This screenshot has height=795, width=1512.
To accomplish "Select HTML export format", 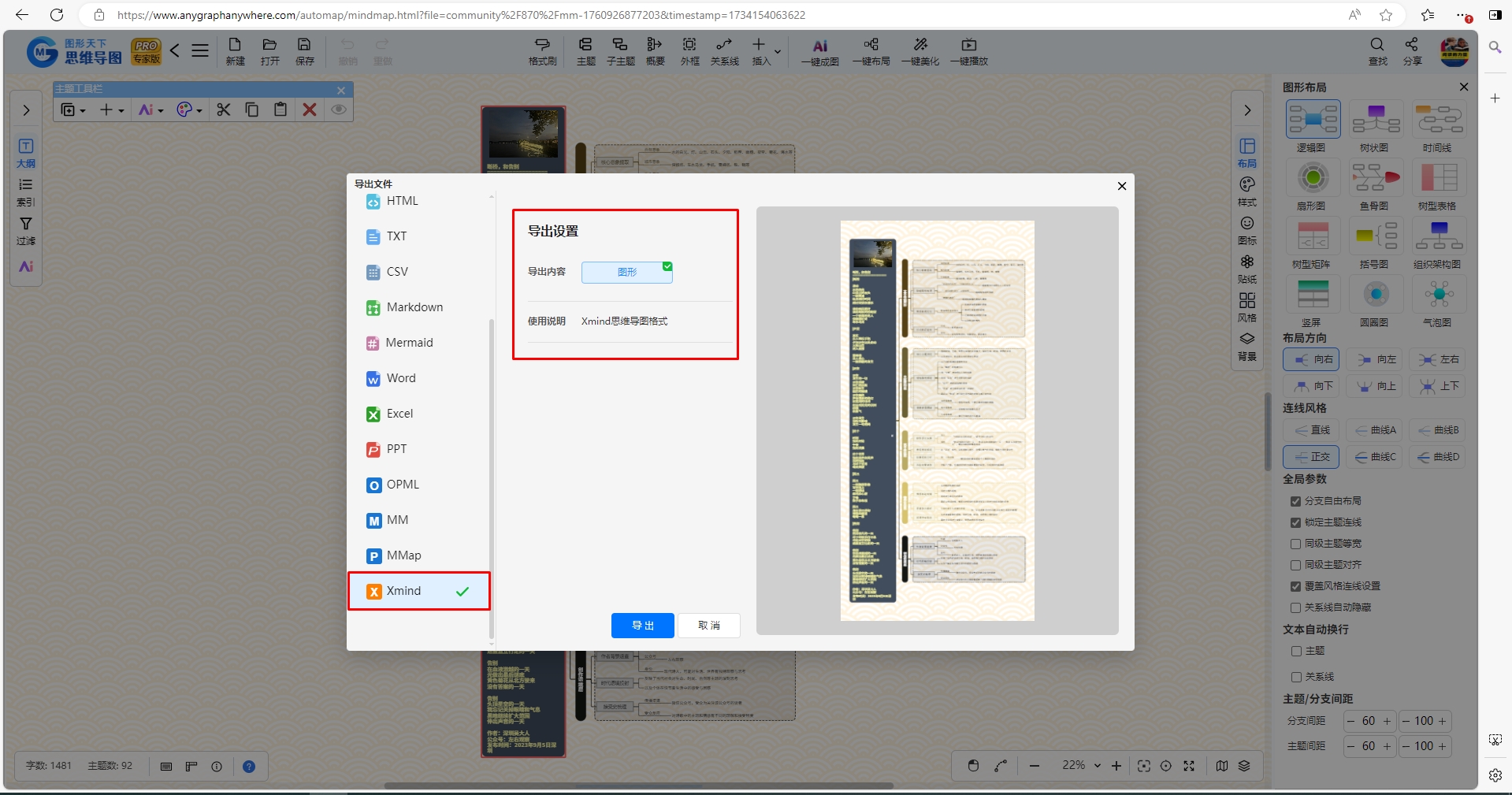I will (418, 201).
